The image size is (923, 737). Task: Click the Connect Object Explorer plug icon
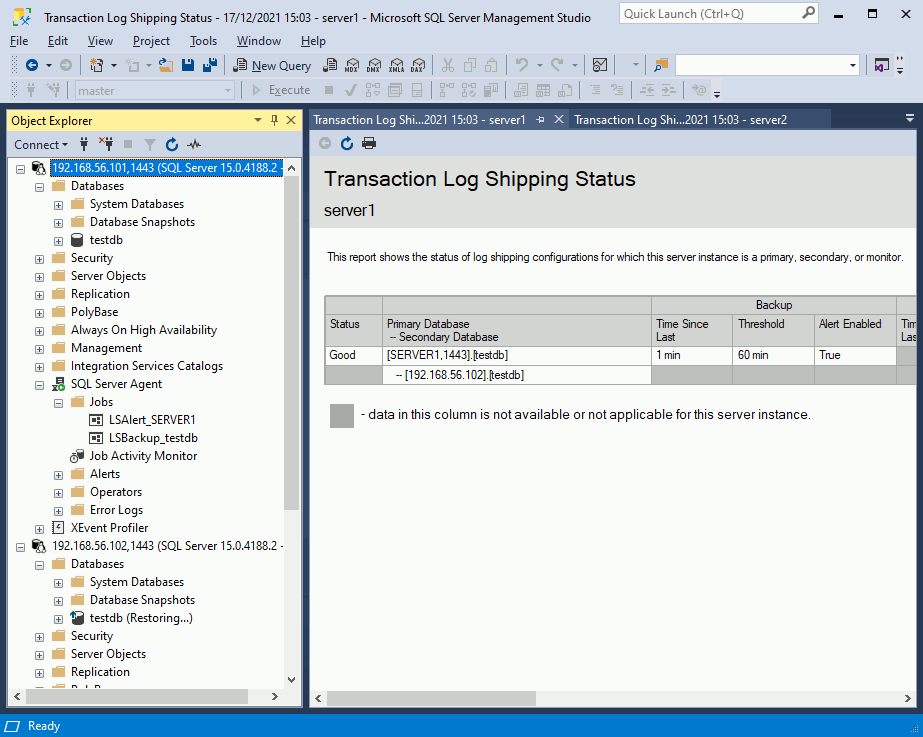point(84,144)
